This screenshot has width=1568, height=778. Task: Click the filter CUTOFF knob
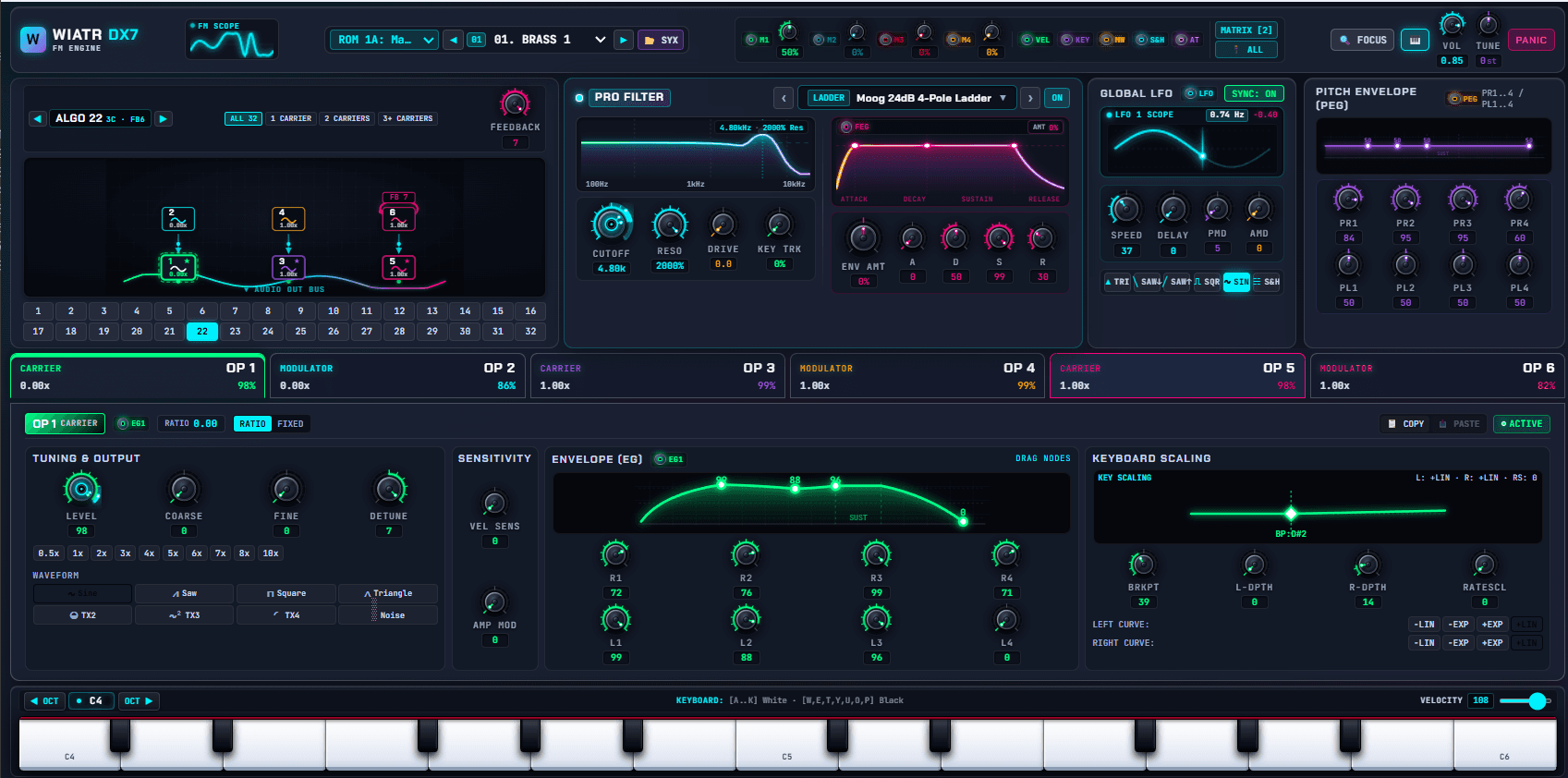click(x=612, y=224)
